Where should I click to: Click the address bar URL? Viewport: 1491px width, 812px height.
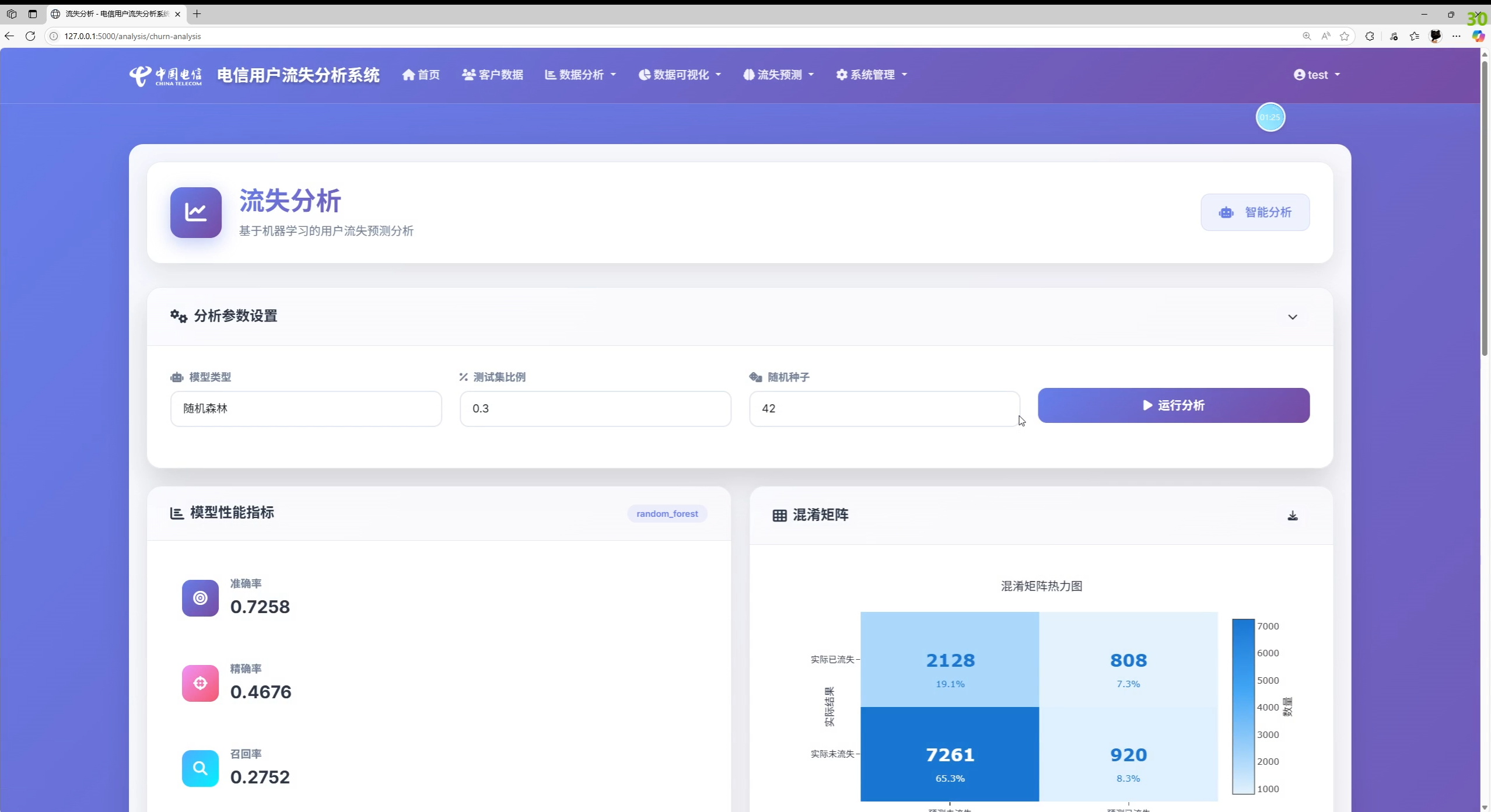tap(132, 36)
